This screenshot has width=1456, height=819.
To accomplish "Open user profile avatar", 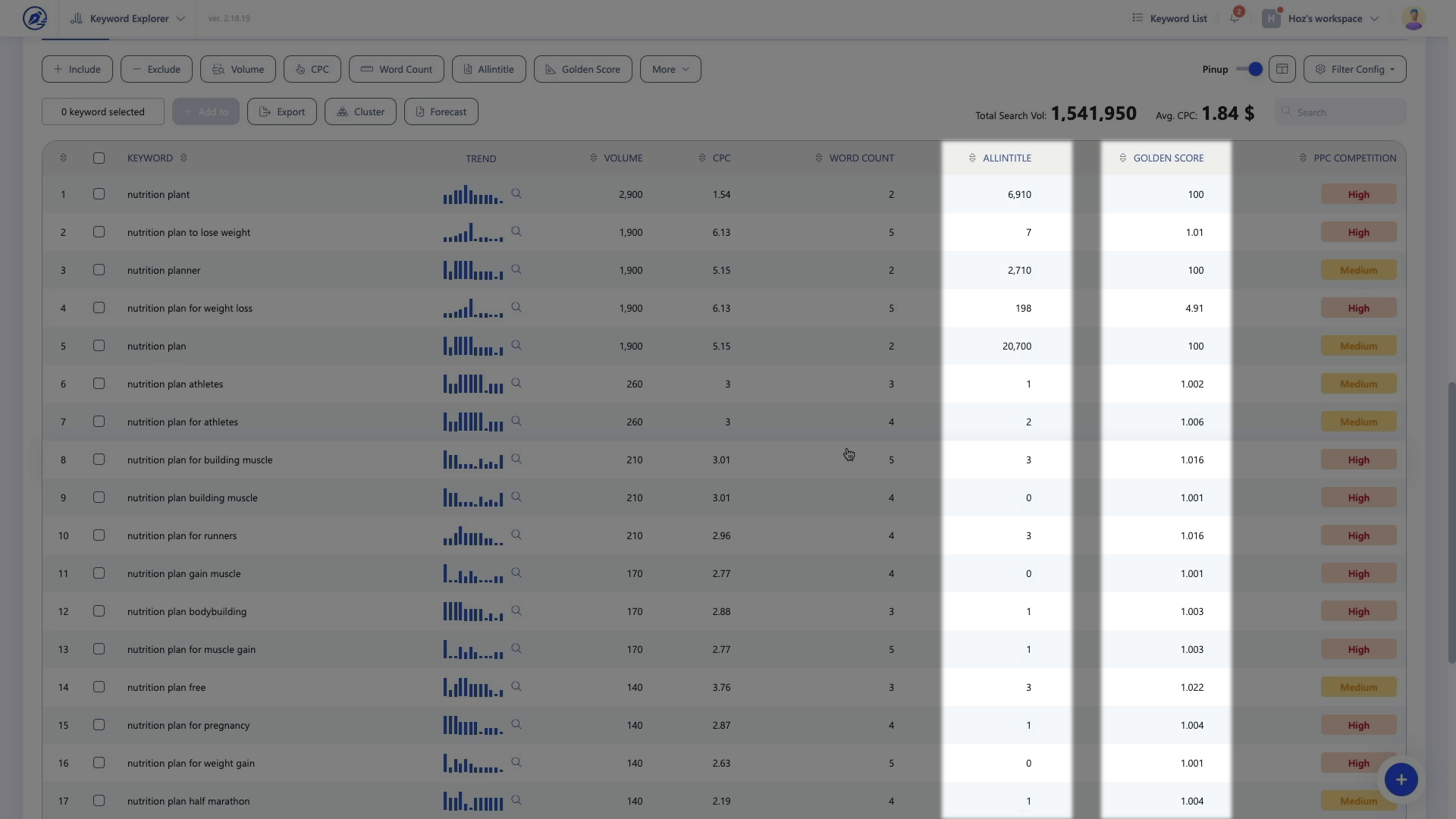I will click(x=1413, y=18).
